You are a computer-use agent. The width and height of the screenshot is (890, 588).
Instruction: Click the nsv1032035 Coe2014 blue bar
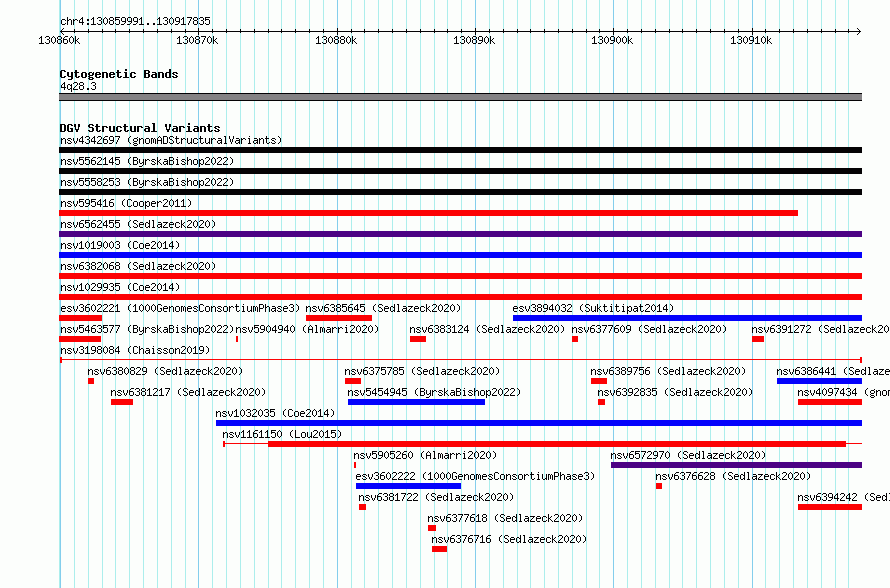(x=539, y=423)
